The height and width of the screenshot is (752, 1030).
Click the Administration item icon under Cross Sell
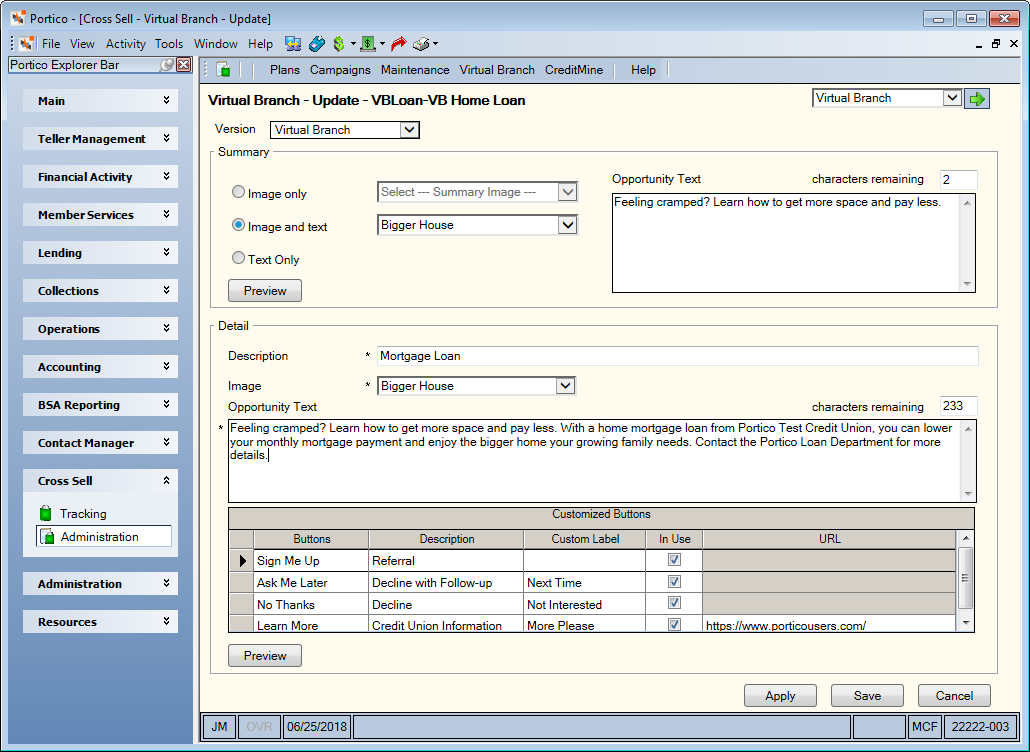47,537
